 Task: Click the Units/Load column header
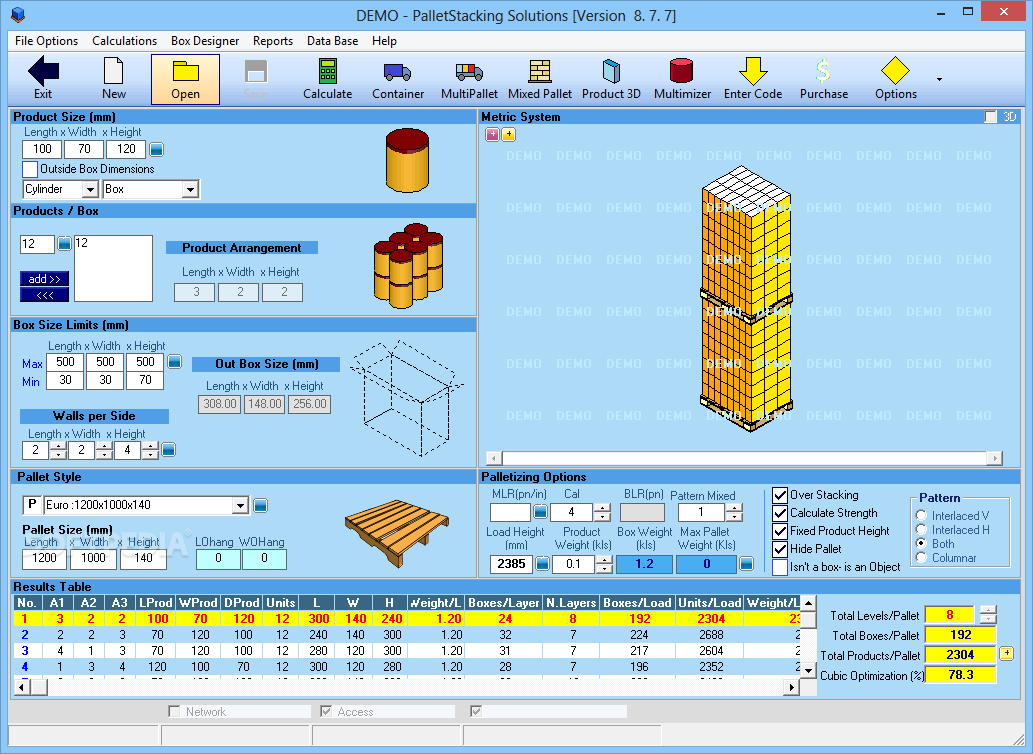[710, 603]
